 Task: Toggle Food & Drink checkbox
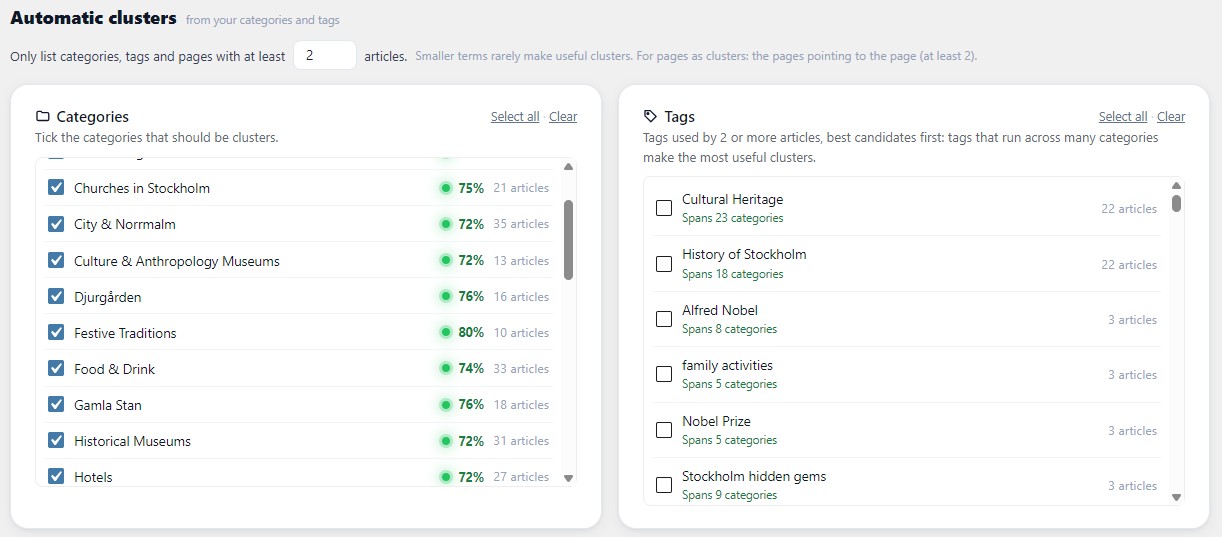pos(56,368)
